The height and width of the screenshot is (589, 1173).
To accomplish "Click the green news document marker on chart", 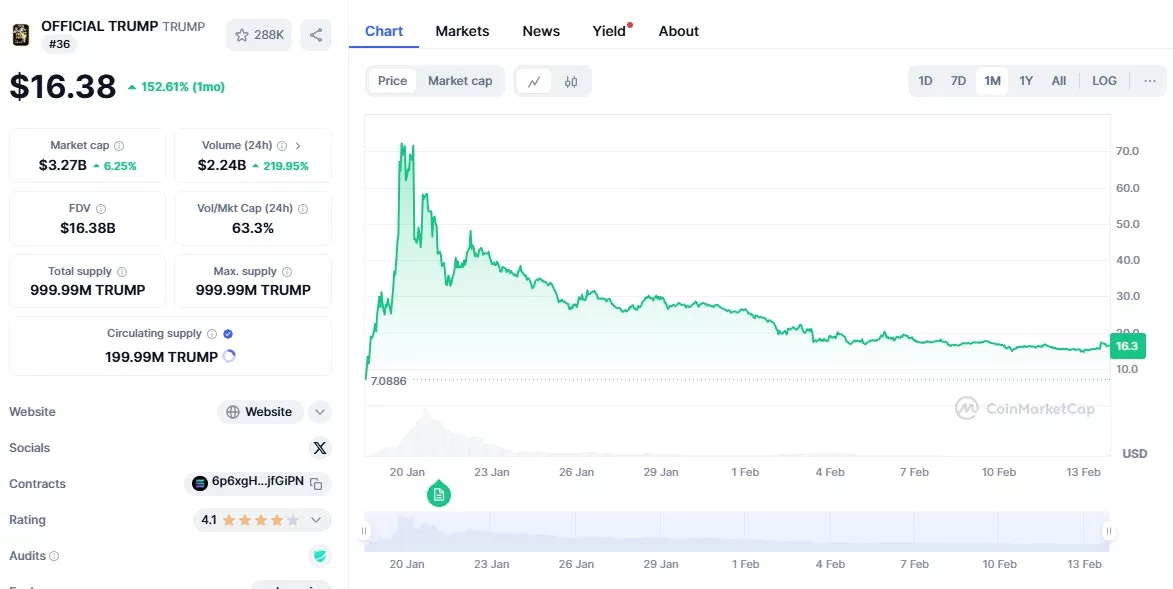I will pos(439,494).
